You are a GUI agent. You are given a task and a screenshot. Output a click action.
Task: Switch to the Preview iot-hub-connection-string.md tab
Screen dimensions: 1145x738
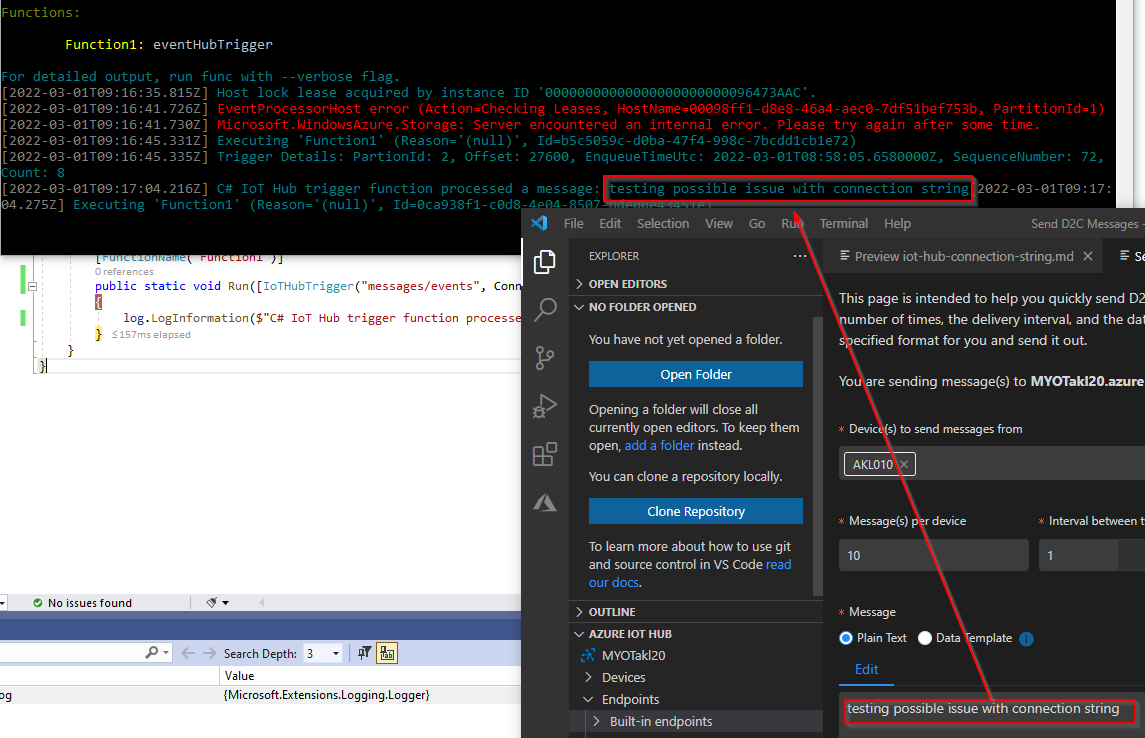tap(964, 256)
